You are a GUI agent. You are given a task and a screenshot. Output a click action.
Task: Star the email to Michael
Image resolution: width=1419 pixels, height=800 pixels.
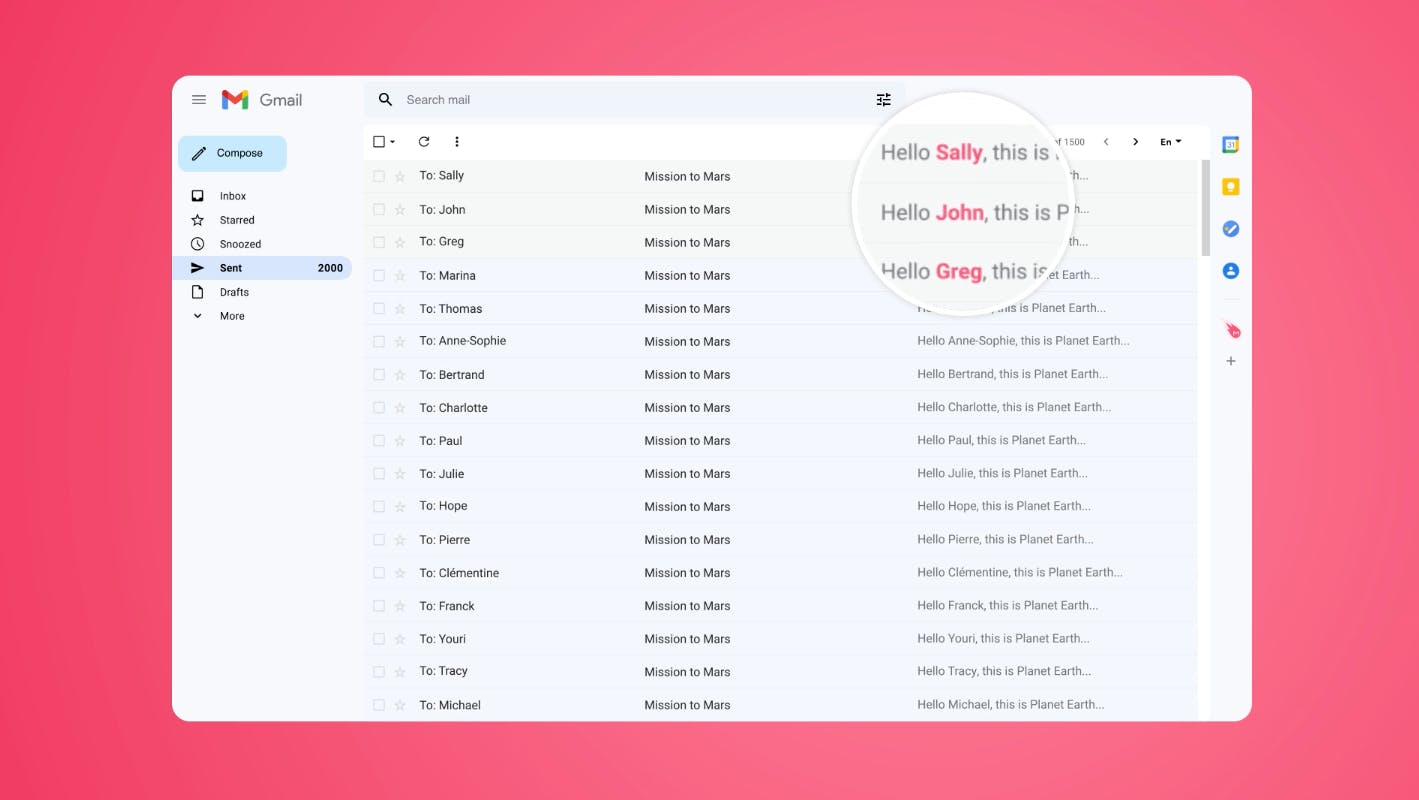400,704
